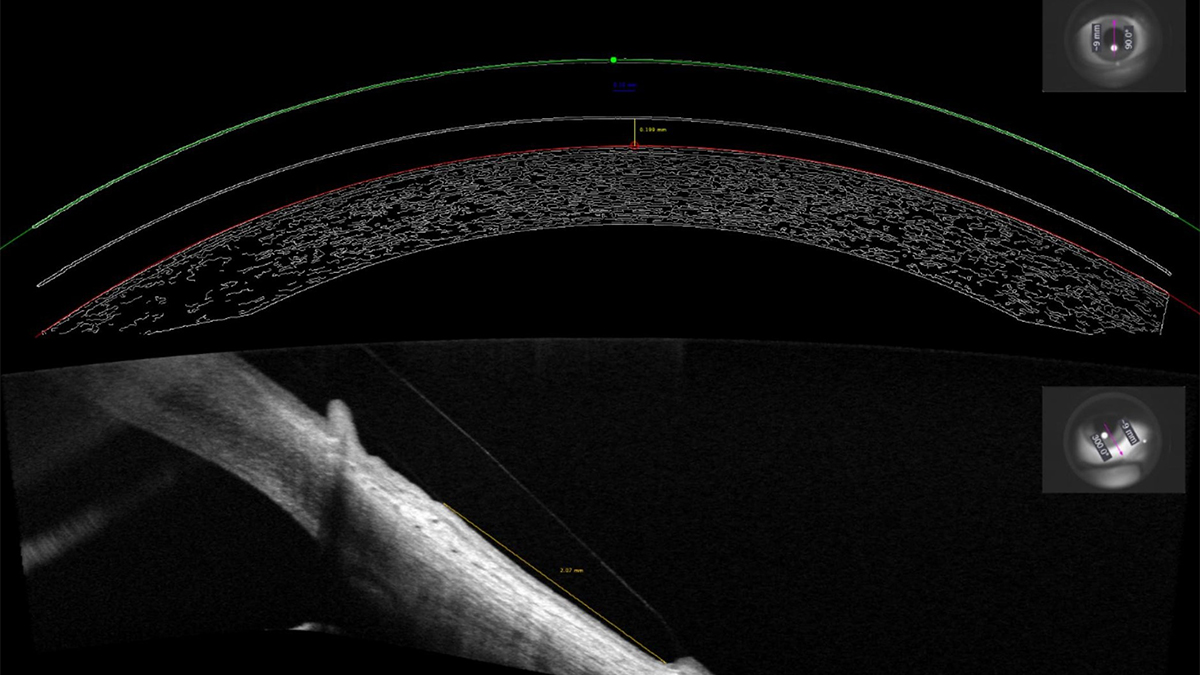
Task: Open the top-right eye preview thumbnail
Action: 1120,46
